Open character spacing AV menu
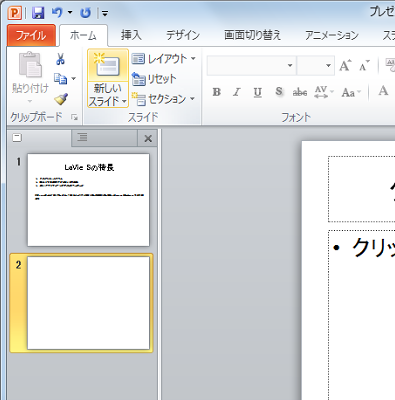 (x=324, y=92)
